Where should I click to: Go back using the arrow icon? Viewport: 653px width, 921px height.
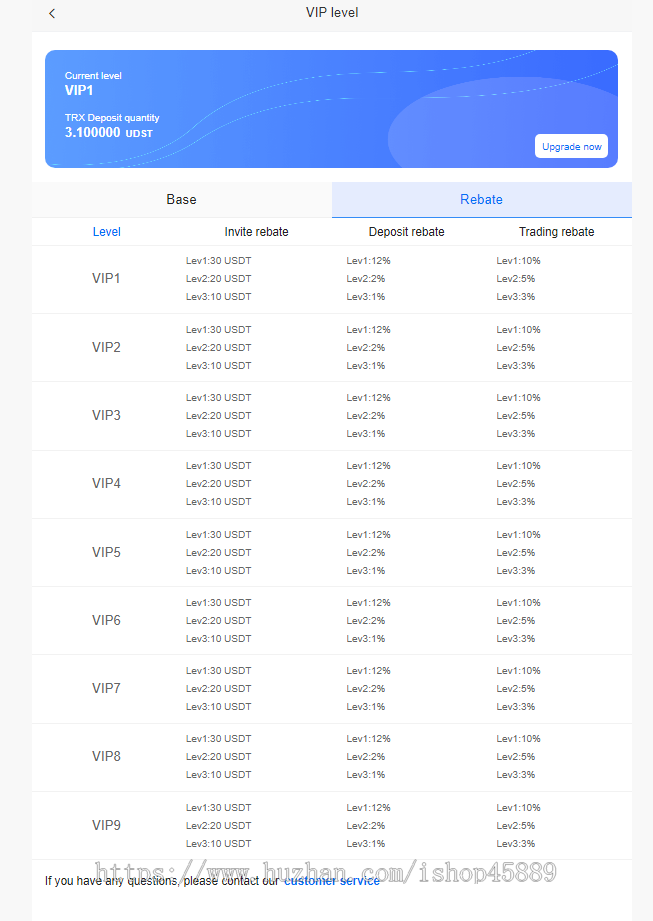[x=52, y=14]
